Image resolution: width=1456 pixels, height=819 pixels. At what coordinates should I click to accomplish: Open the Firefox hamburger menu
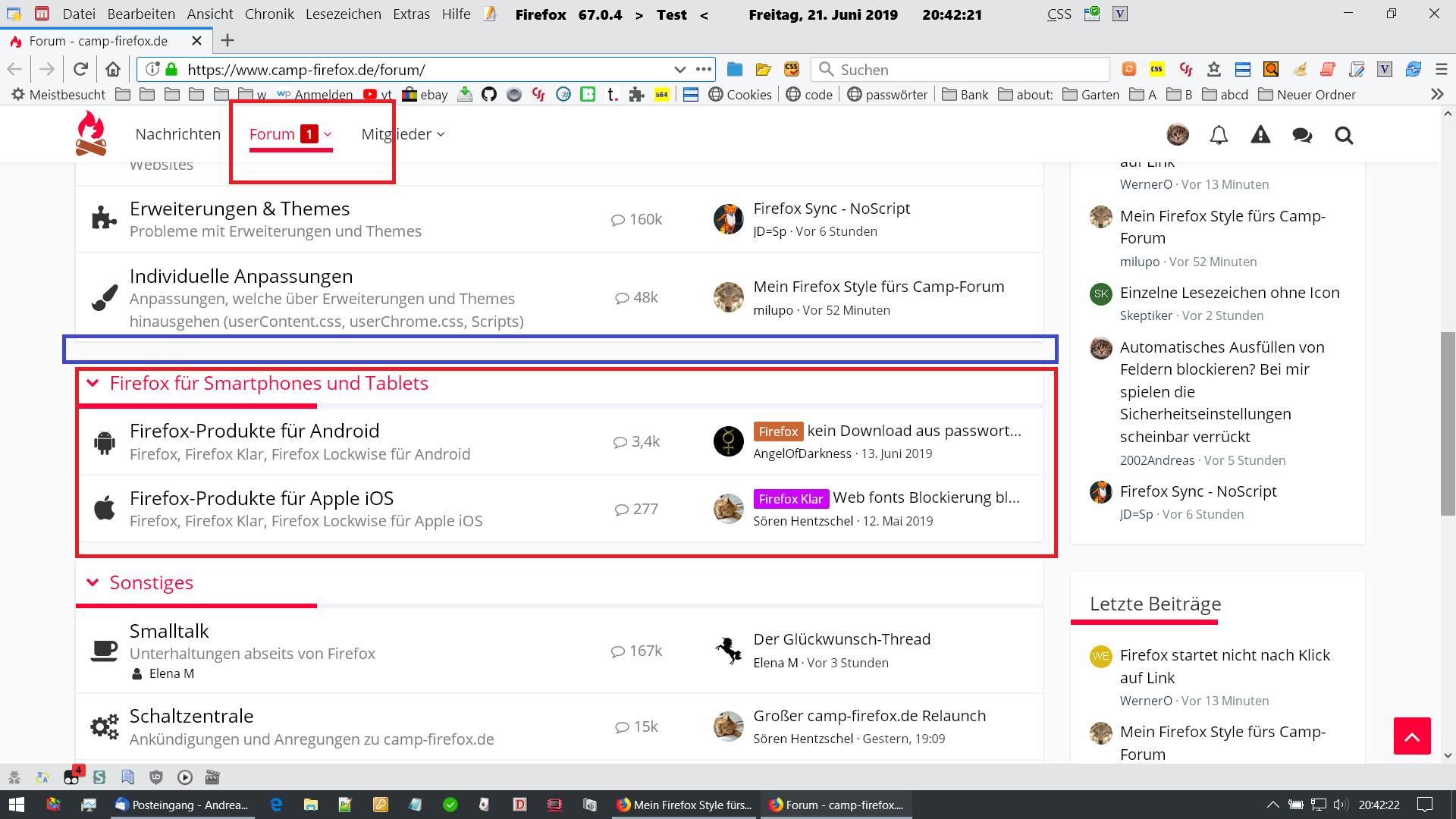coord(1442,70)
